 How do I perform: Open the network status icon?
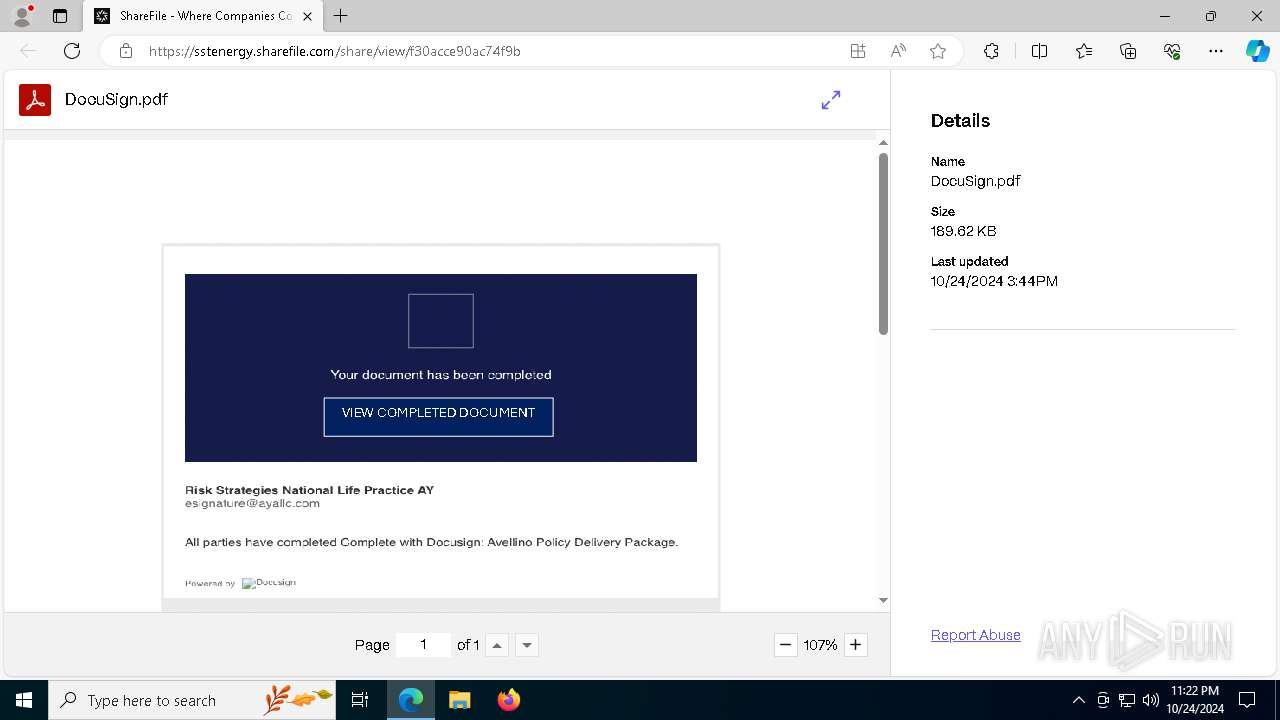click(x=1127, y=700)
